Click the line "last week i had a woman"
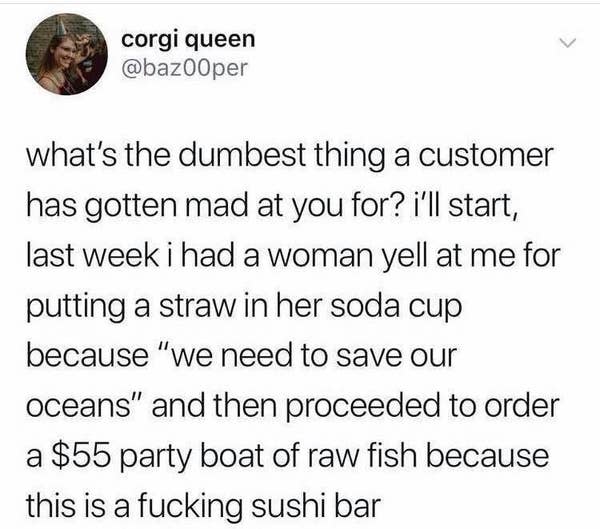Viewport: 600px width, 529px height. click(199, 256)
